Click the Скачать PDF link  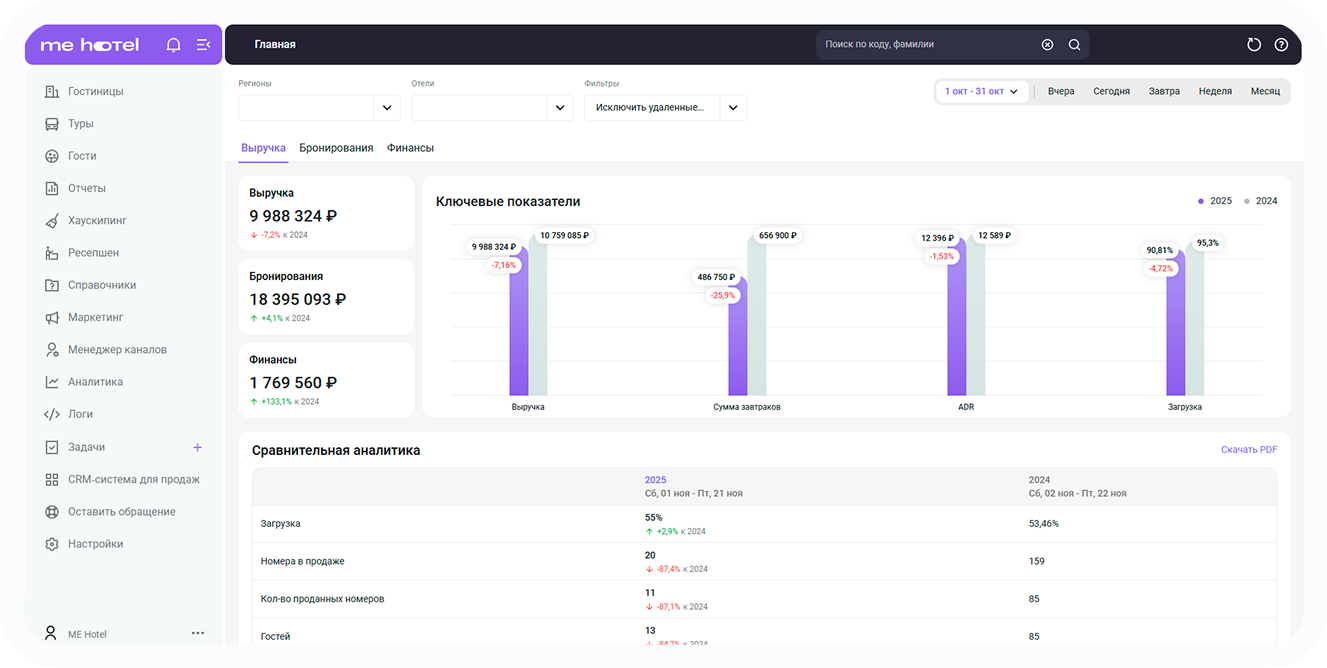[1248, 450]
